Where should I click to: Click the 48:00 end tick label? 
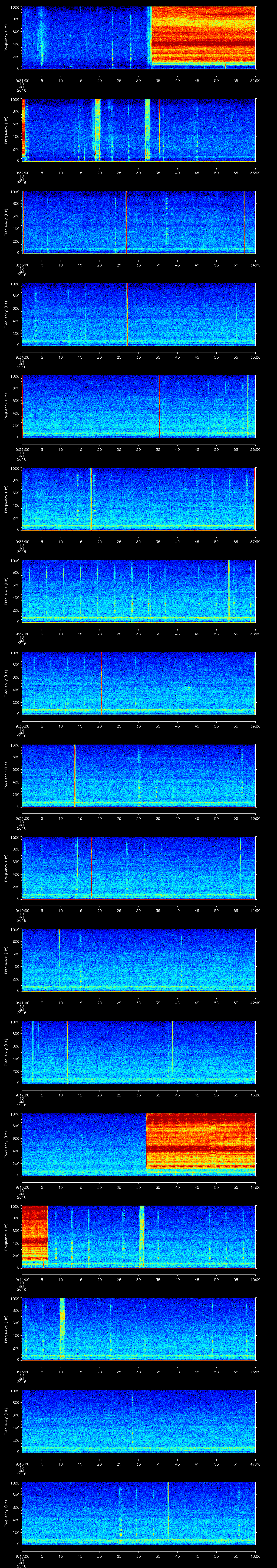(x=255, y=1556)
